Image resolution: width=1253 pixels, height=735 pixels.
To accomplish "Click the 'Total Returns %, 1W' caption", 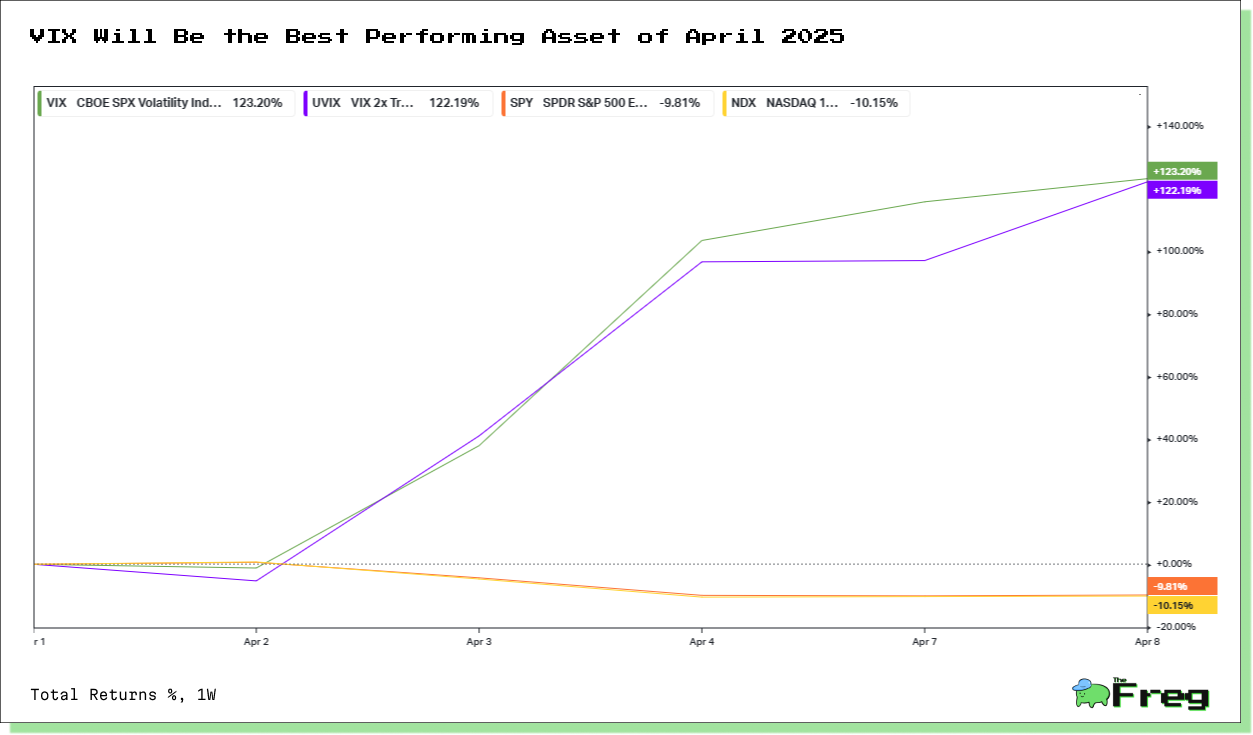I will click(x=123, y=694).
